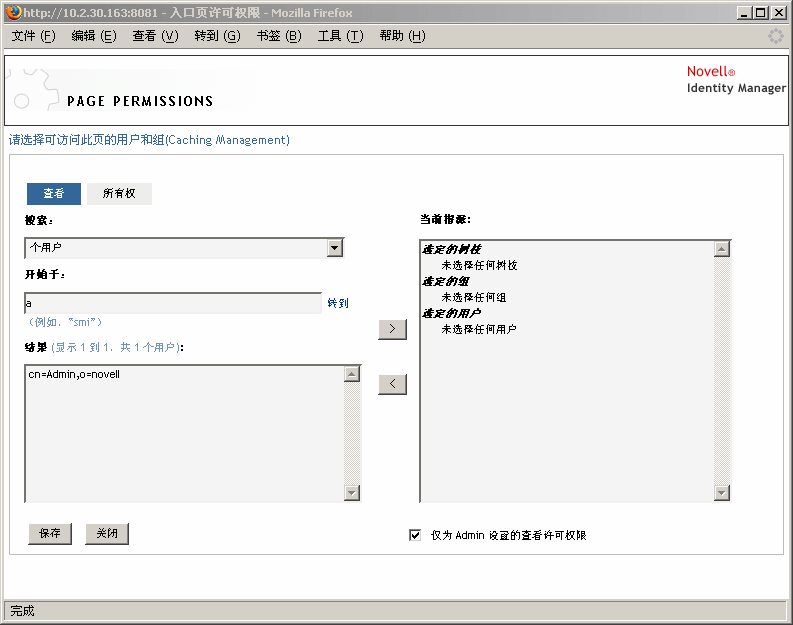Click the 选定的树枝 heading in assignments
Screen dimensions: 793x625
(452, 249)
